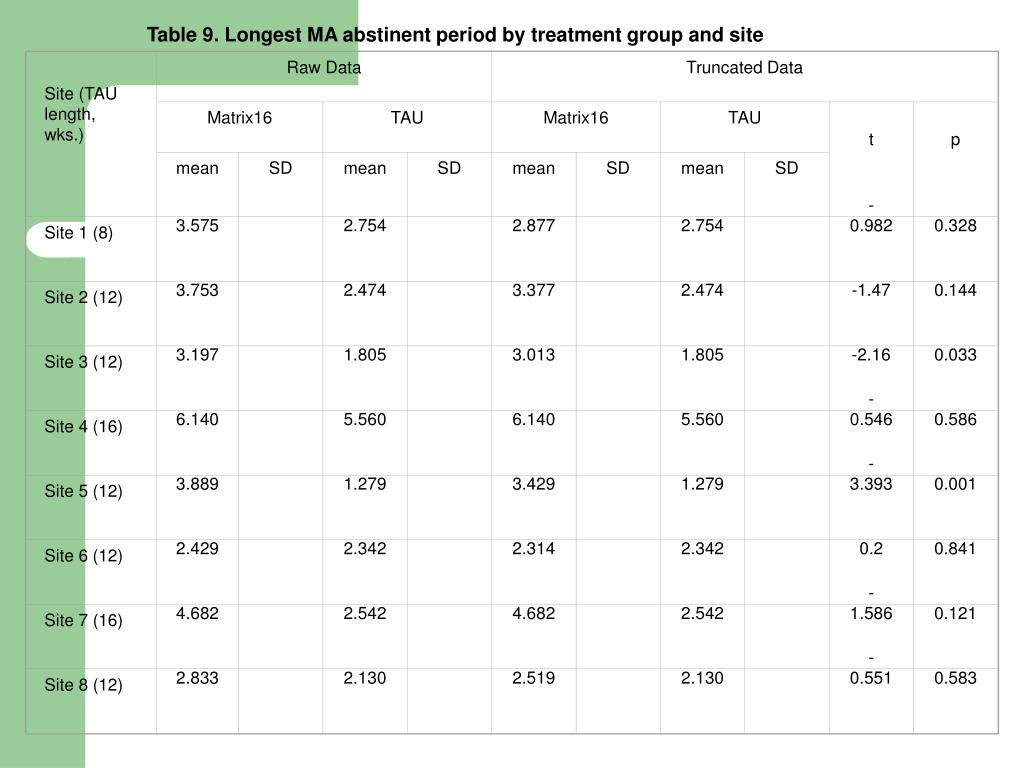1024x768 pixels.
Task: Click Raw Data Matrix16 mean 6.140 for Site 4
Action: point(197,419)
